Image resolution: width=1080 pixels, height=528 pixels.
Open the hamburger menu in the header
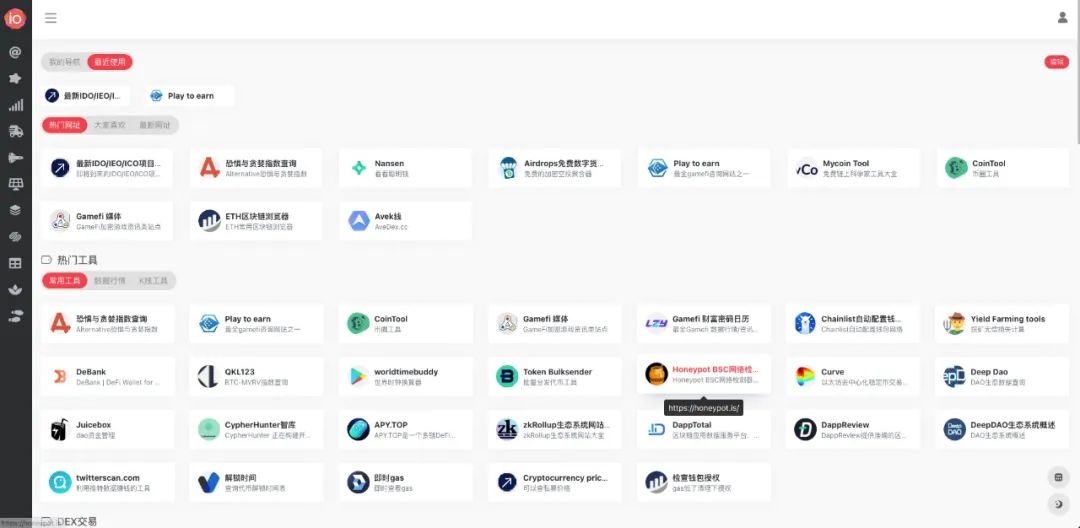pos(51,18)
